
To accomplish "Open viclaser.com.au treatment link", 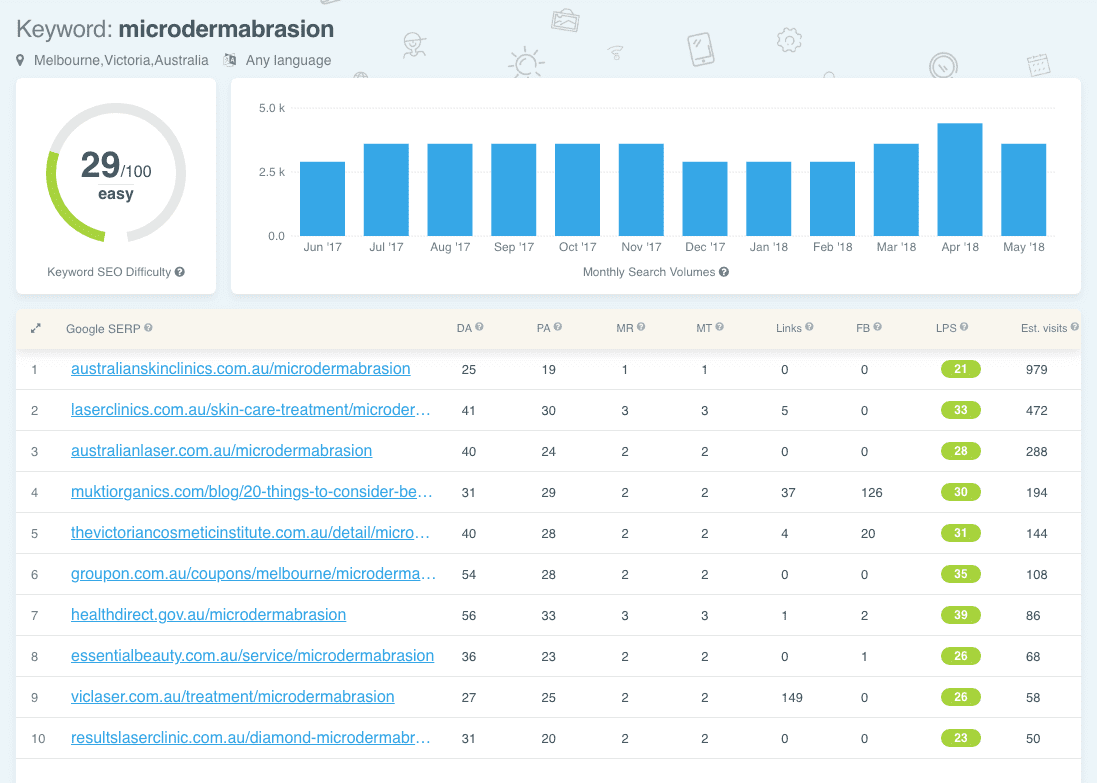I will (x=232, y=697).
